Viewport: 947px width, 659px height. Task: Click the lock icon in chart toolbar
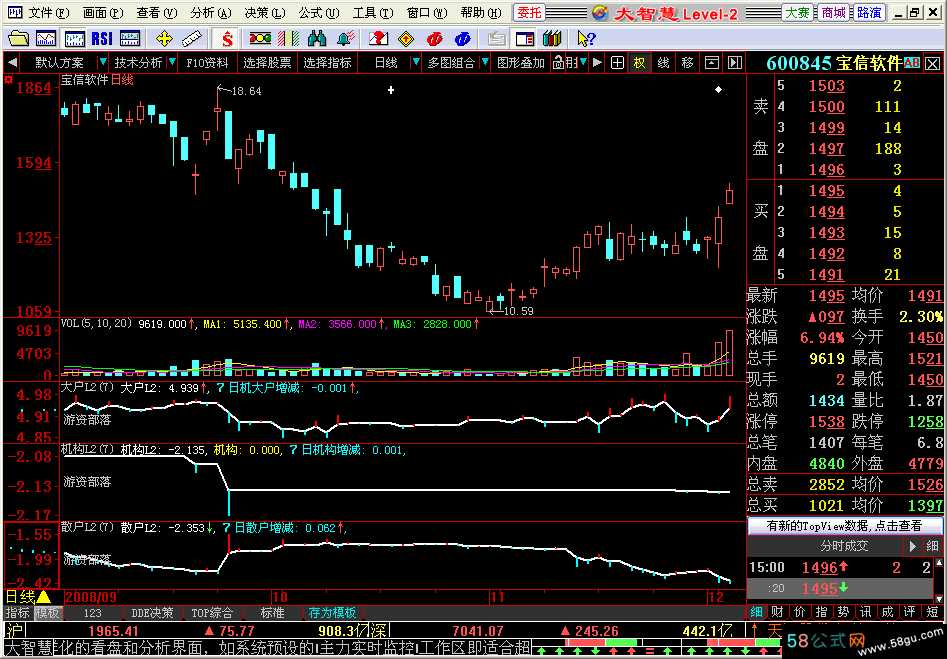[x=558, y=62]
